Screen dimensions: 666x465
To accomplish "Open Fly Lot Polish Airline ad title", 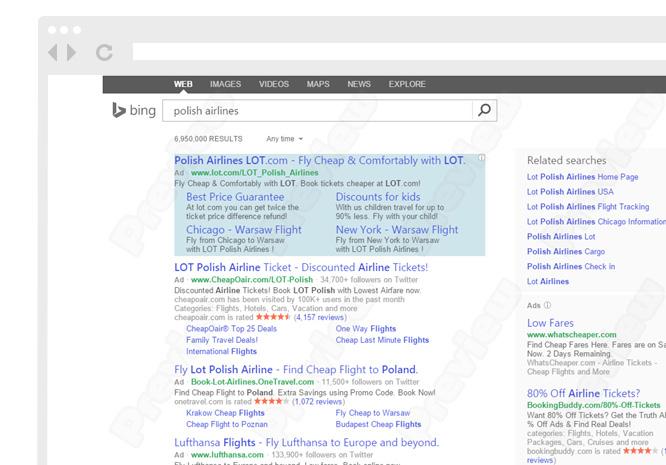I will coord(296,369).
